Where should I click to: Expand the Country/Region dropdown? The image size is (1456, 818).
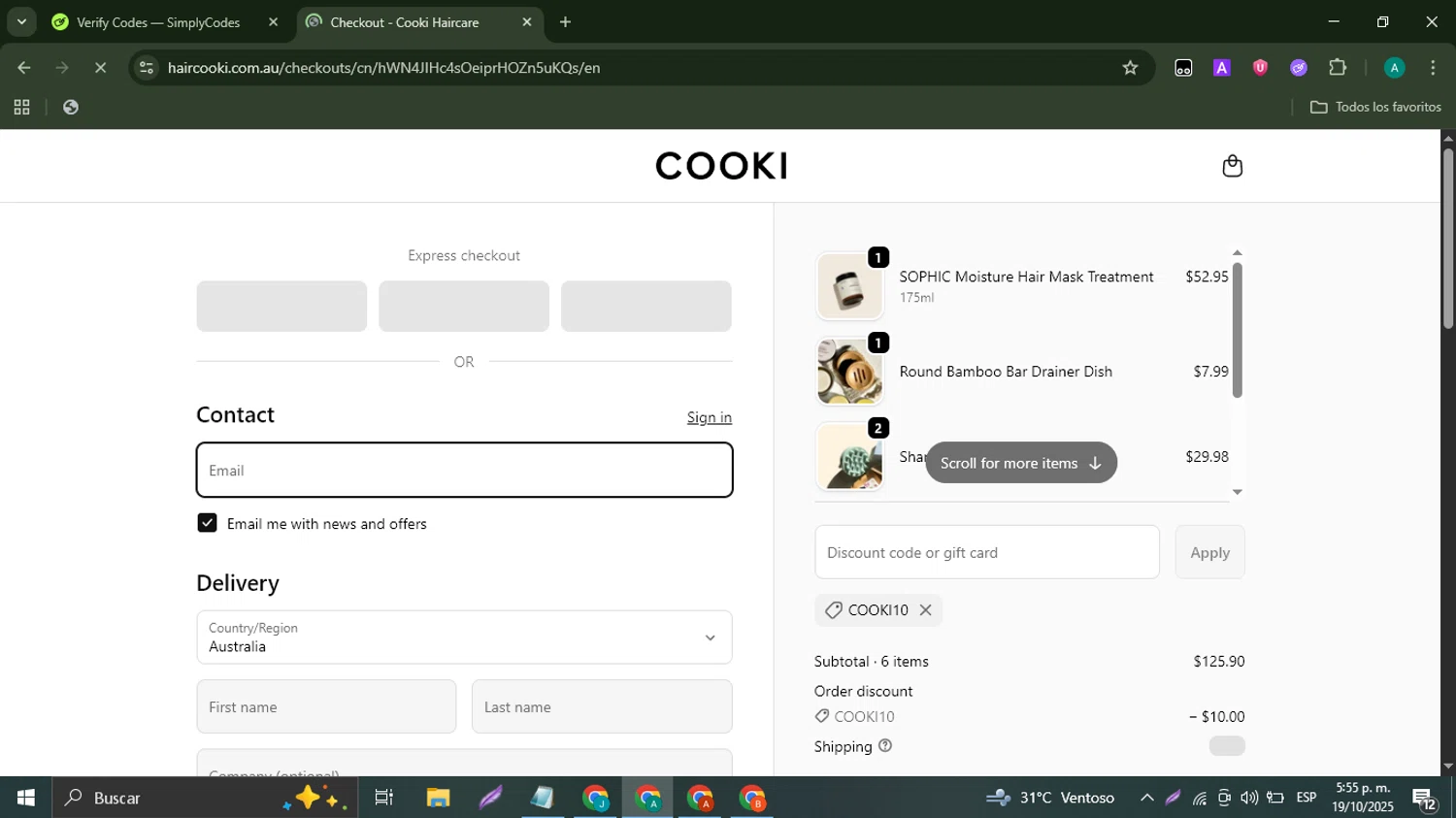464,638
